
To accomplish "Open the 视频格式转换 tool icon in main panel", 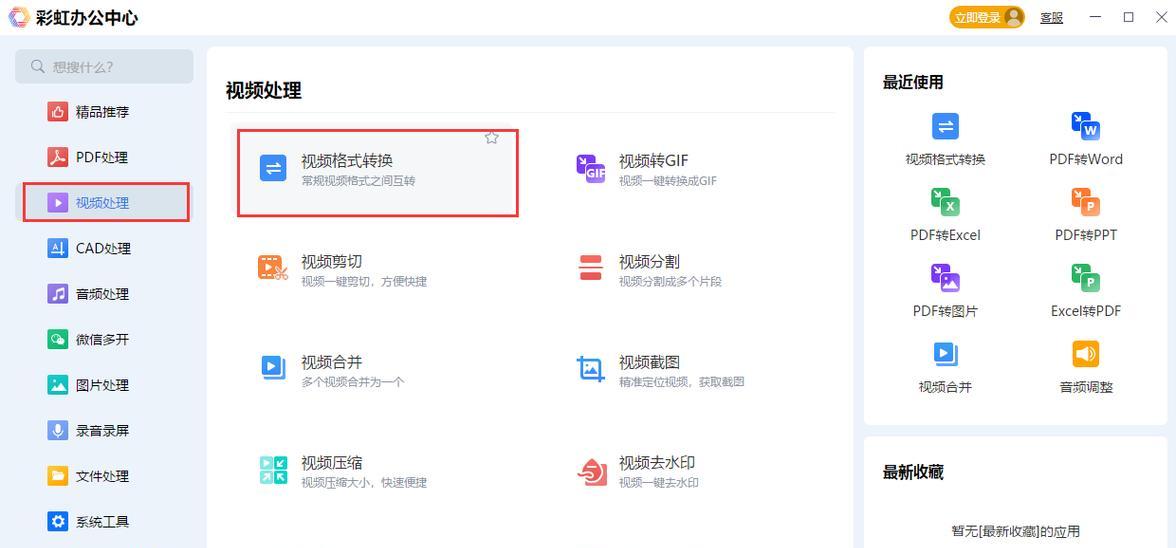I will pos(274,168).
